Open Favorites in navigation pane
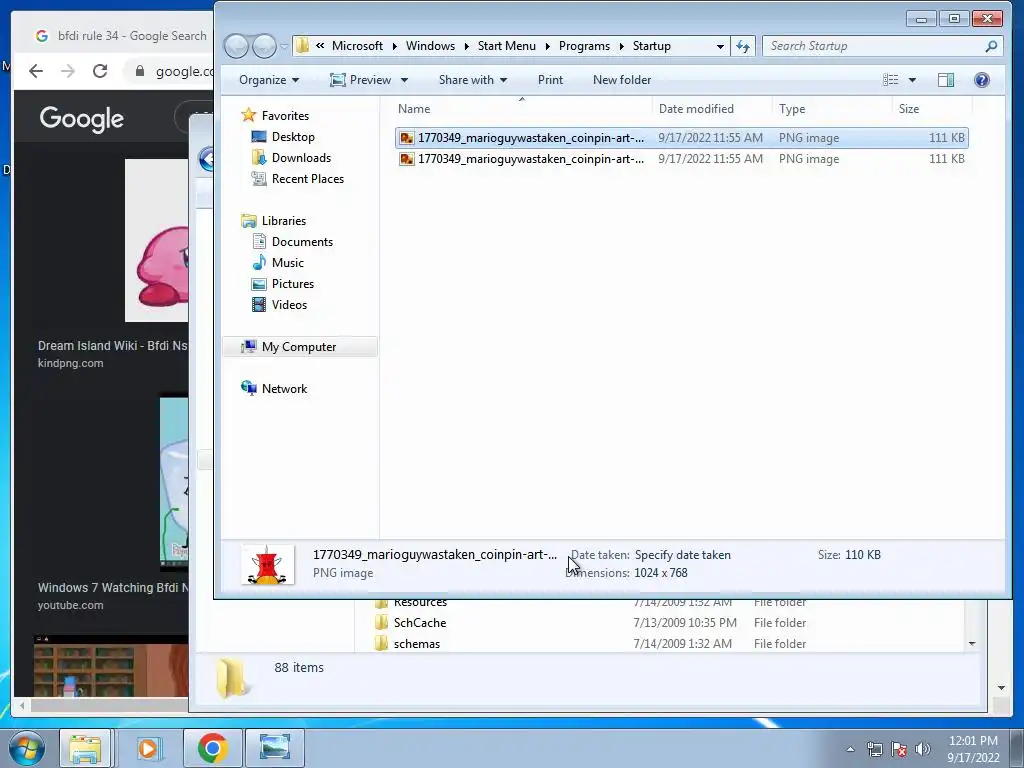 point(285,116)
